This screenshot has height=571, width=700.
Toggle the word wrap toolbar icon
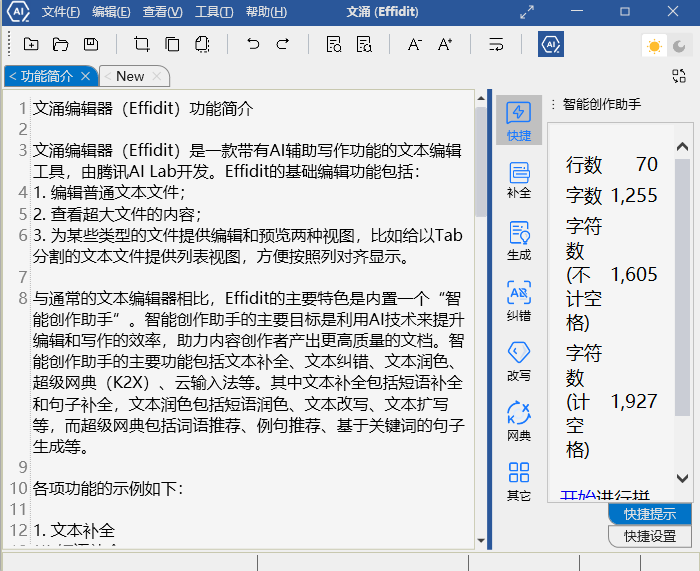click(x=495, y=44)
